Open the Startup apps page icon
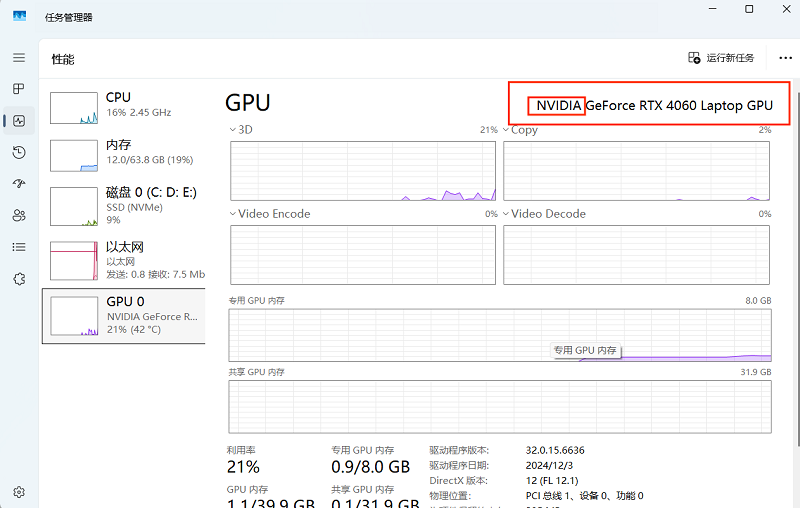 click(x=19, y=184)
